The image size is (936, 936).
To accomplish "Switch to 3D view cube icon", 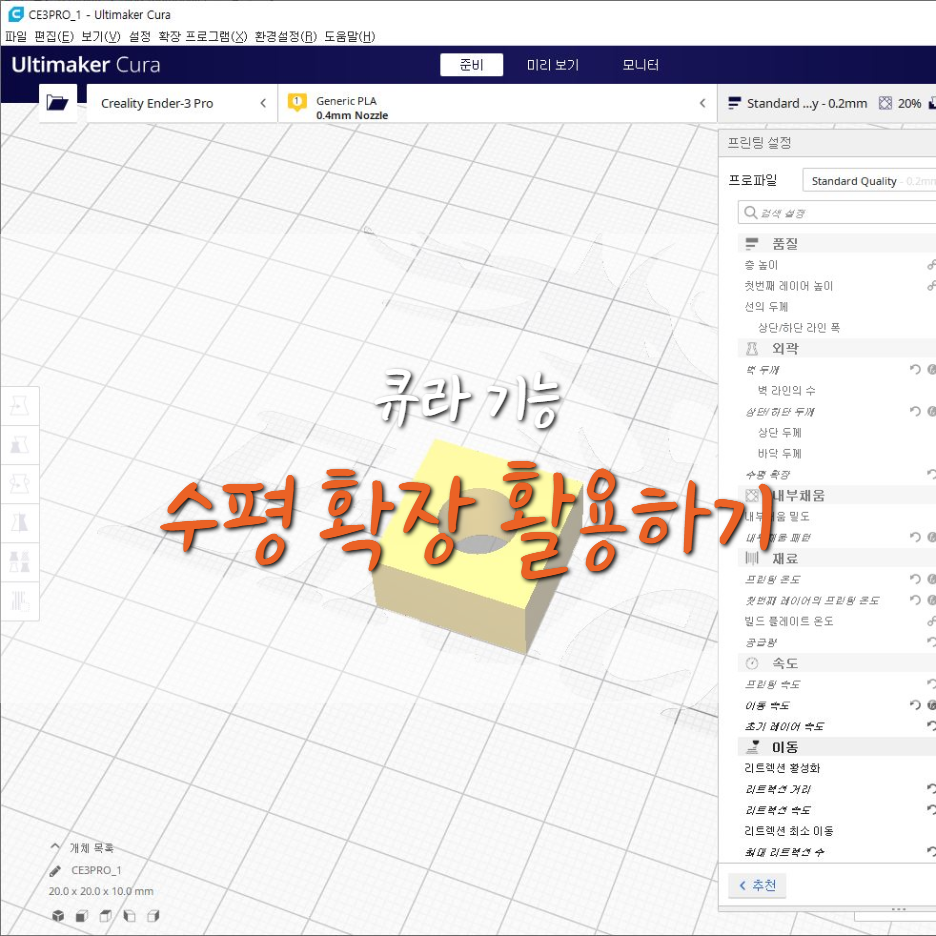I will 58,915.
